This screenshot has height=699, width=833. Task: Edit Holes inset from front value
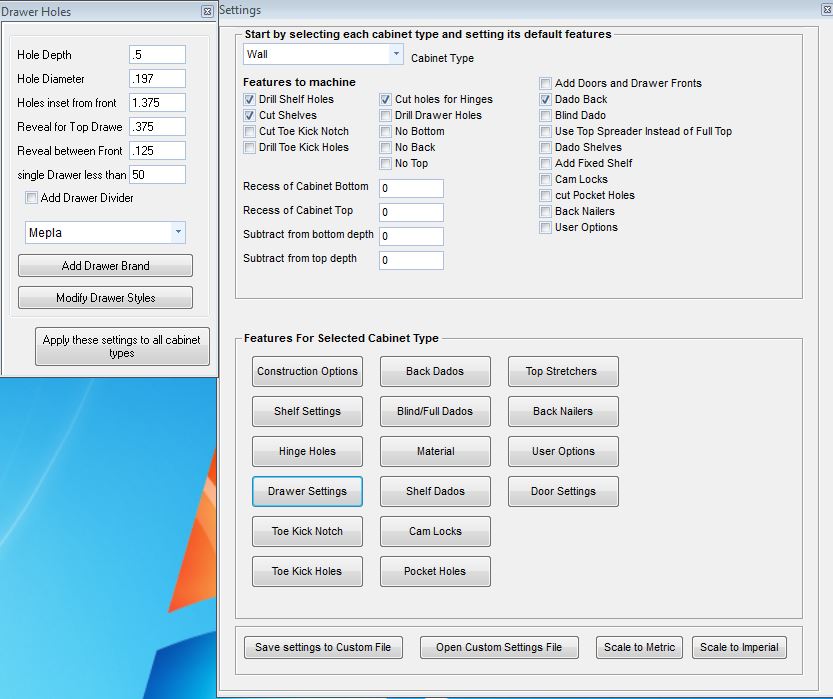pyautogui.click(x=157, y=103)
